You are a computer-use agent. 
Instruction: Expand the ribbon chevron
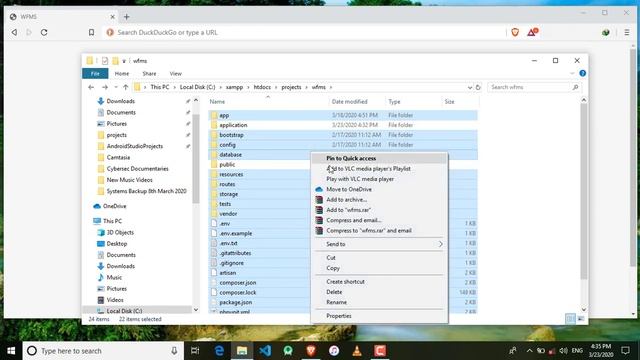click(x=572, y=73)
